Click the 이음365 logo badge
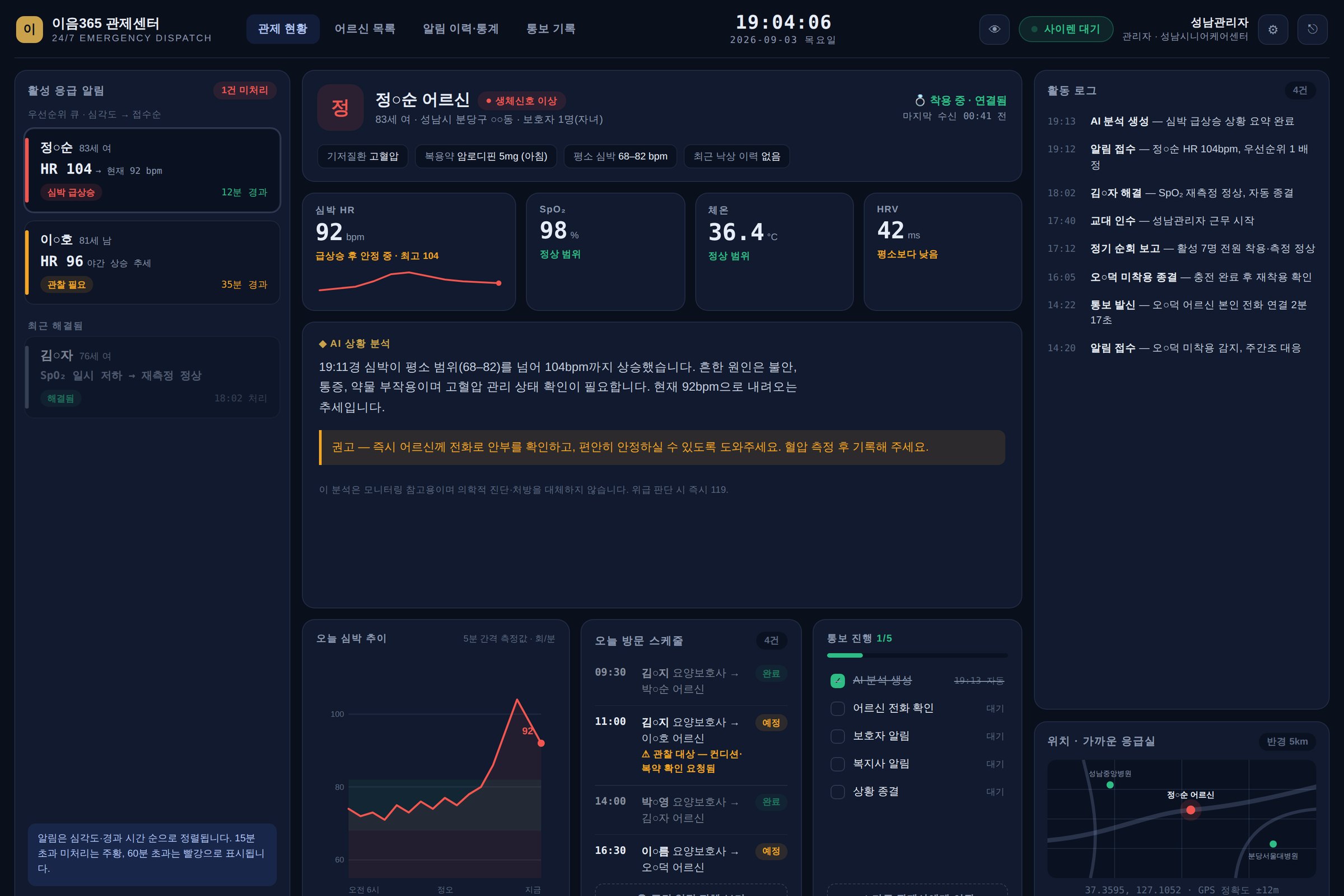1344x896 pixels. pos(29,29)
